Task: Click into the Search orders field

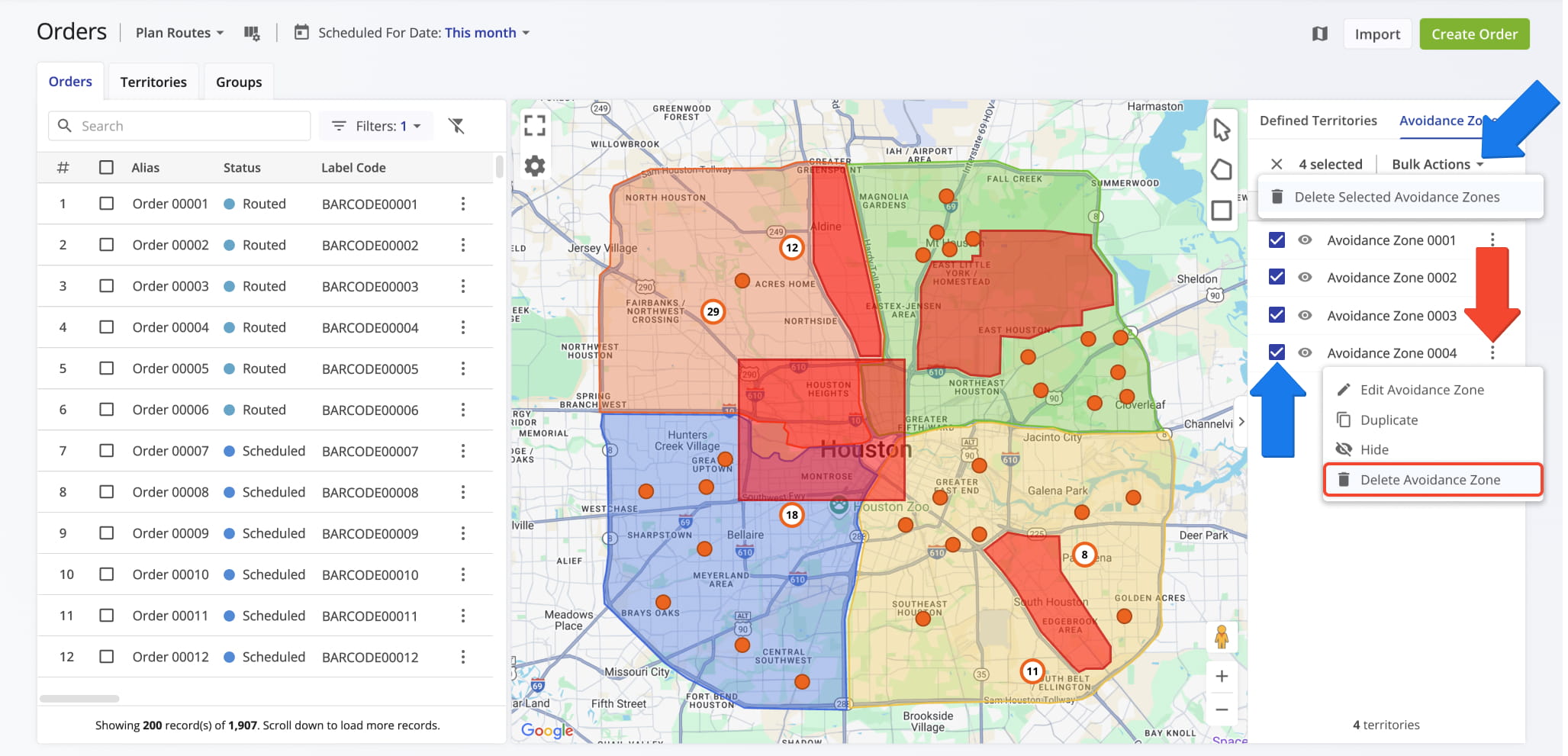Action: (179, 126)
